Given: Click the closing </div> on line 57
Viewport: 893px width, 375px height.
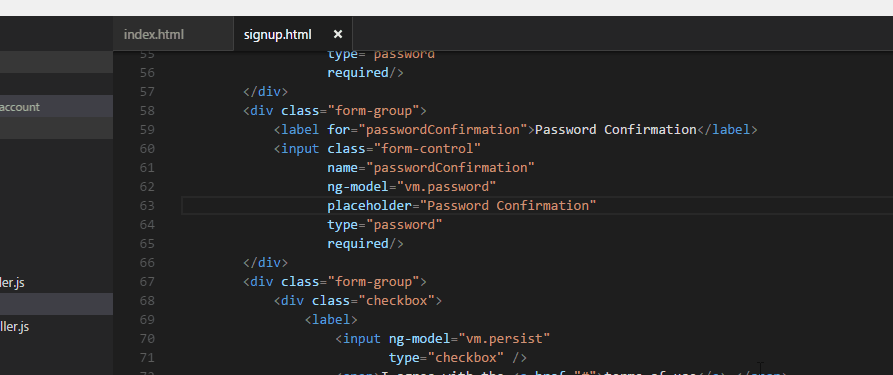Looking at the screenshot, I should click(265, 92).
